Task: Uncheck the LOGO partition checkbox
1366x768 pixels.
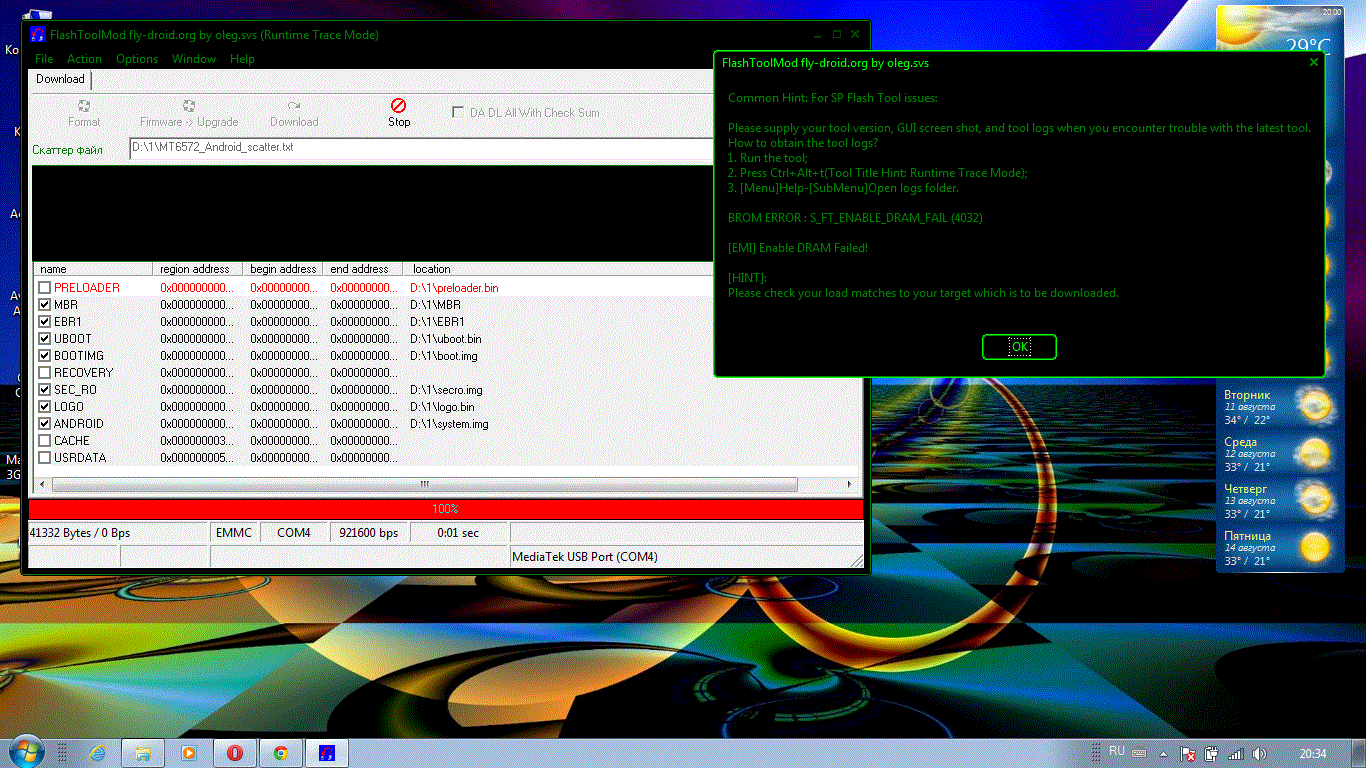Action: (x=44, y=407)
